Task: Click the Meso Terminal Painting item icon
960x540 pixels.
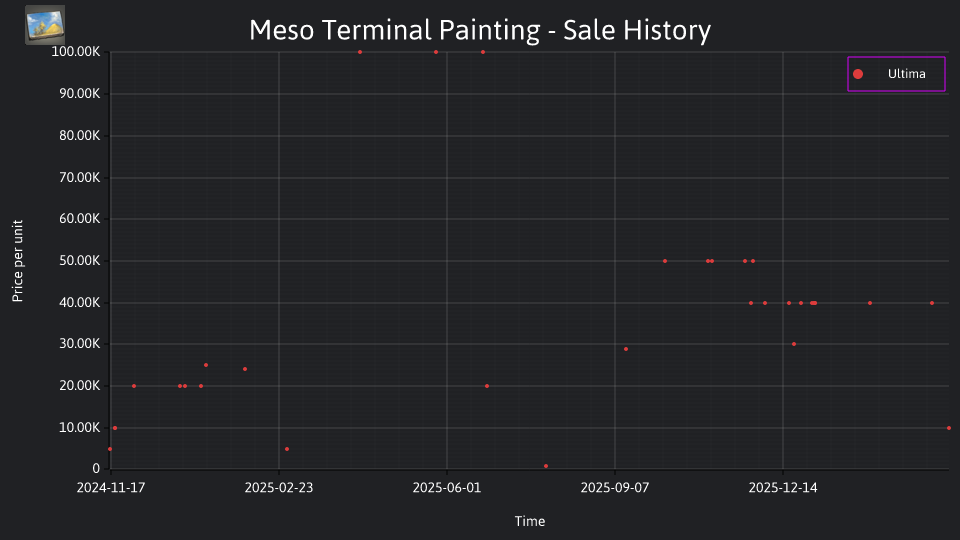Action: click(45, 25)
